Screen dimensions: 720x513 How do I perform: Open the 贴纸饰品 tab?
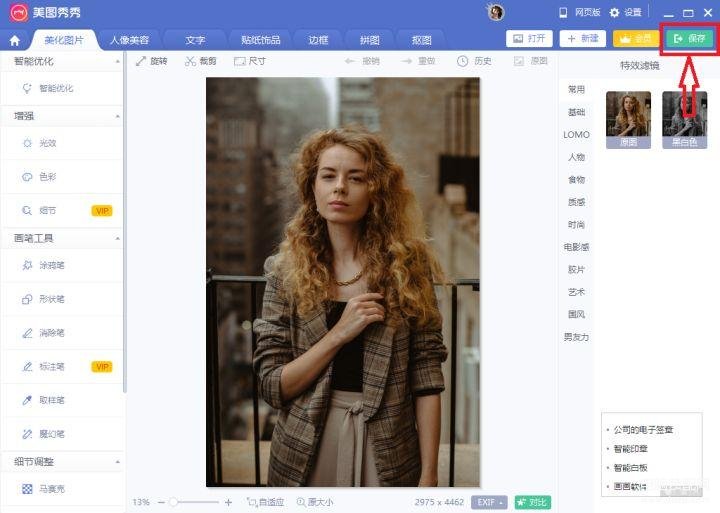[x=260, y=40]
